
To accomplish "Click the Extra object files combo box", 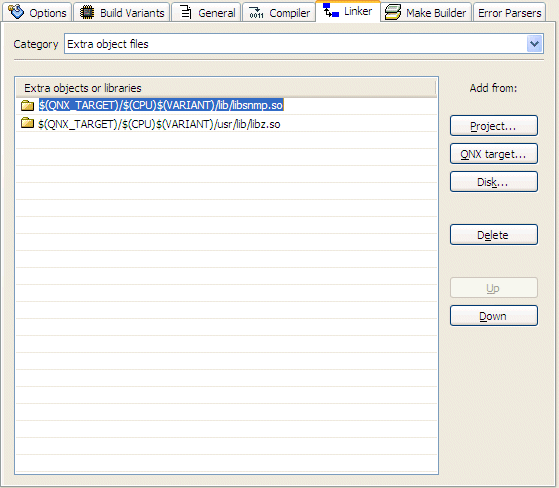I will point(304,44).
